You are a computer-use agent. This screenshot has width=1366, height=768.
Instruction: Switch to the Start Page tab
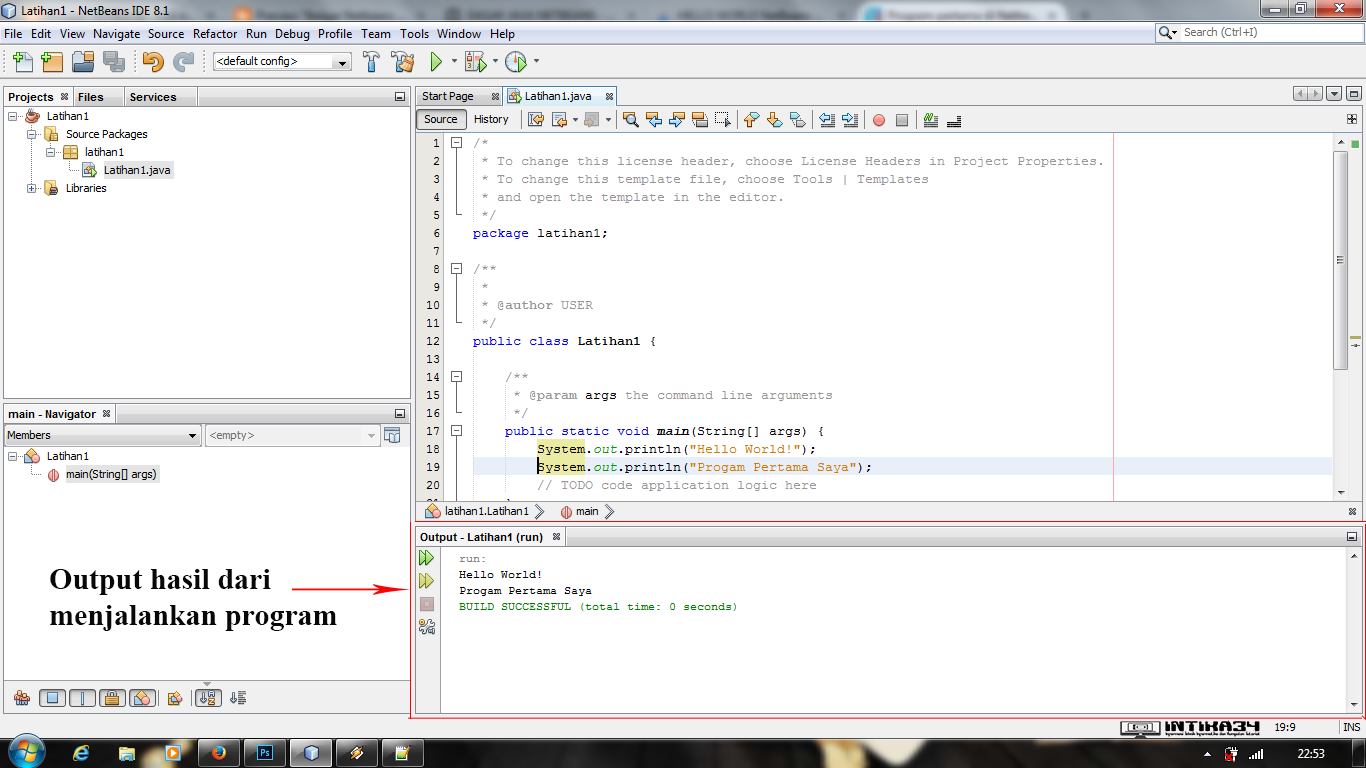click(448, 96)
